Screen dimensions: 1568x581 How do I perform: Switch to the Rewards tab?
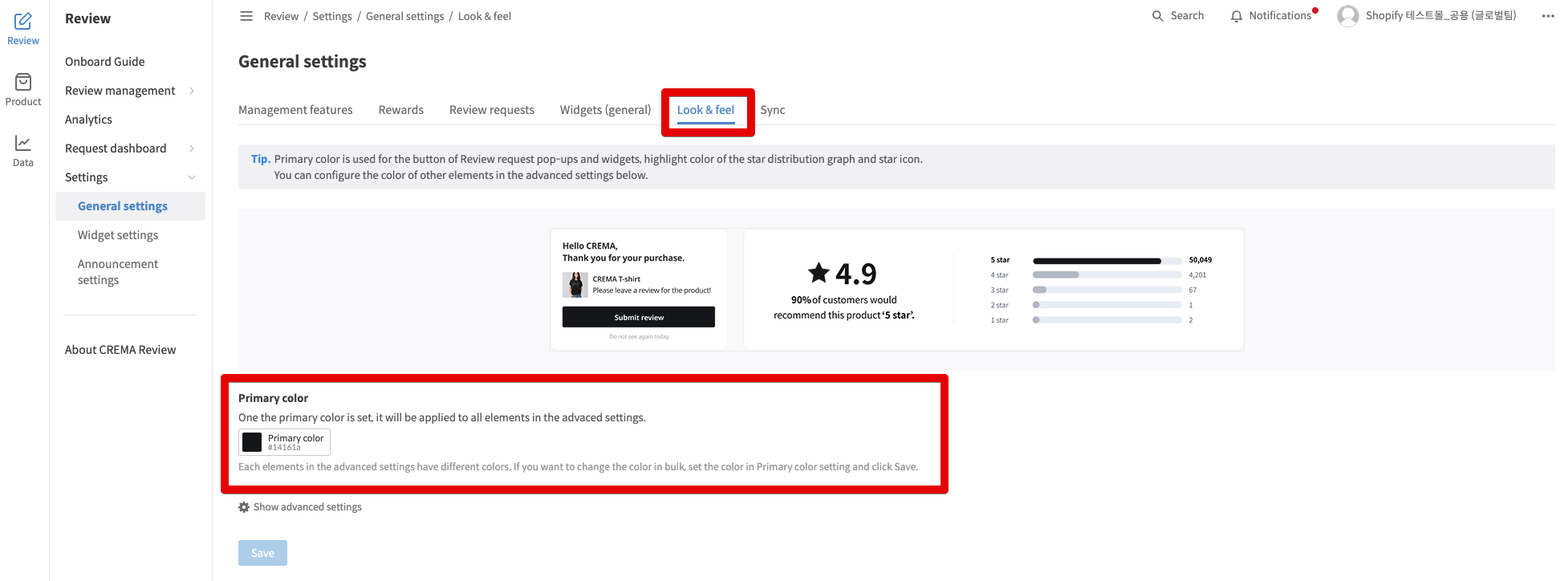[x=400, y=110]
